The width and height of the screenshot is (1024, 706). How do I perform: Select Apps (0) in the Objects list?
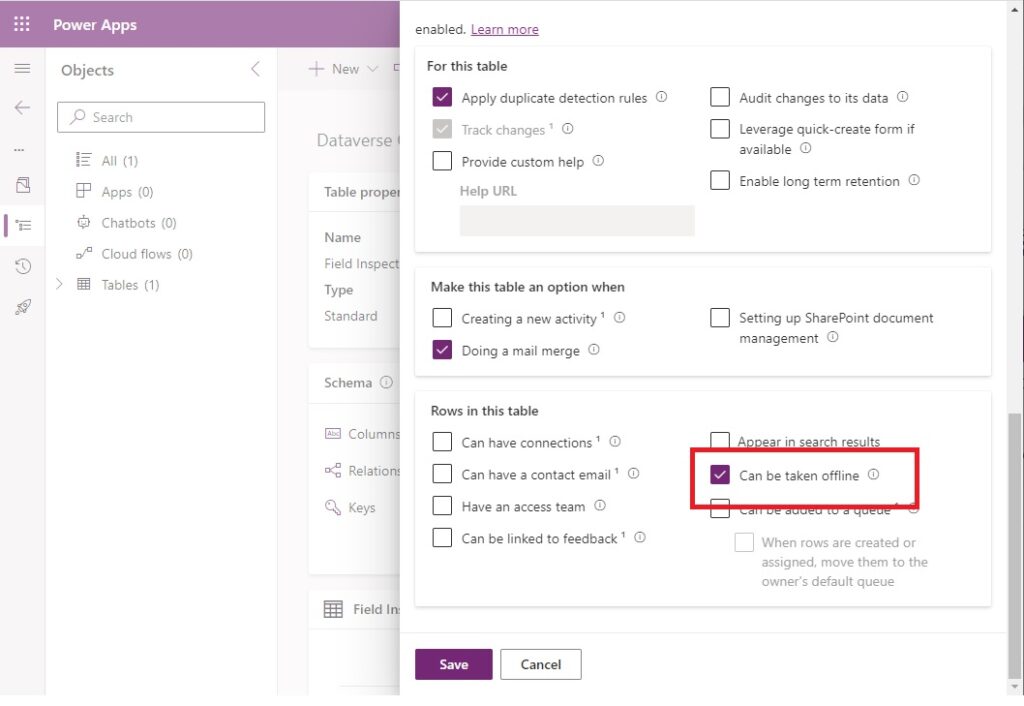click(x=114, y=191)
